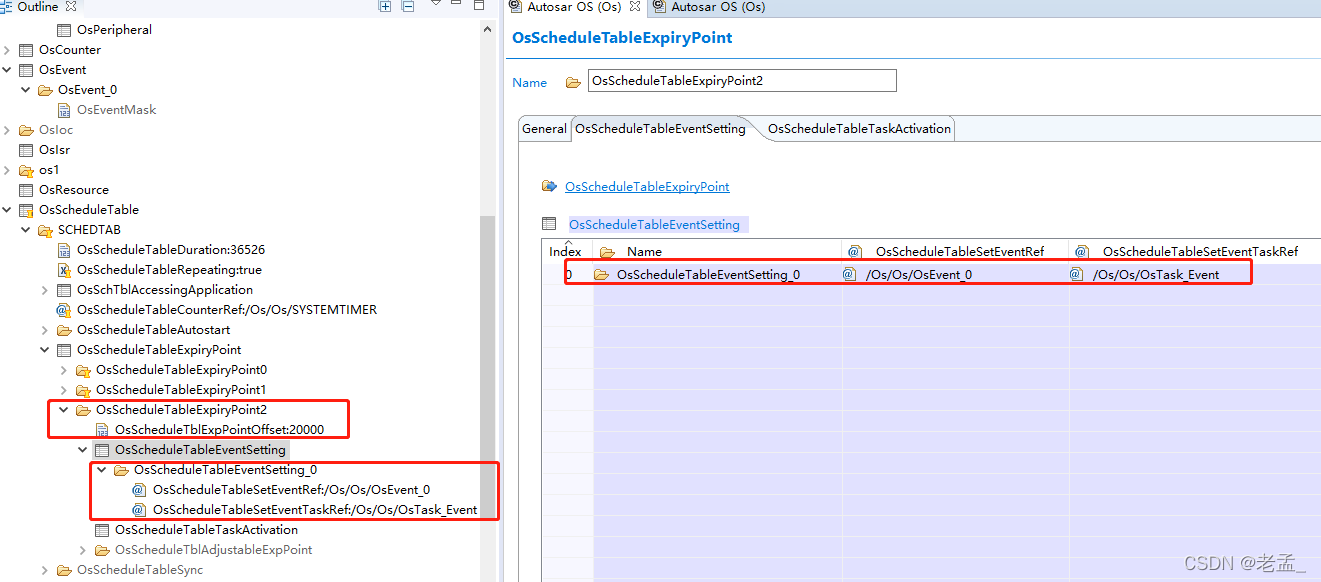Image resolution: width=1321 pixels, height=582 pixels.
Task: Collapse the OsEvent_0 node
Action: click(x=27, y=90)
